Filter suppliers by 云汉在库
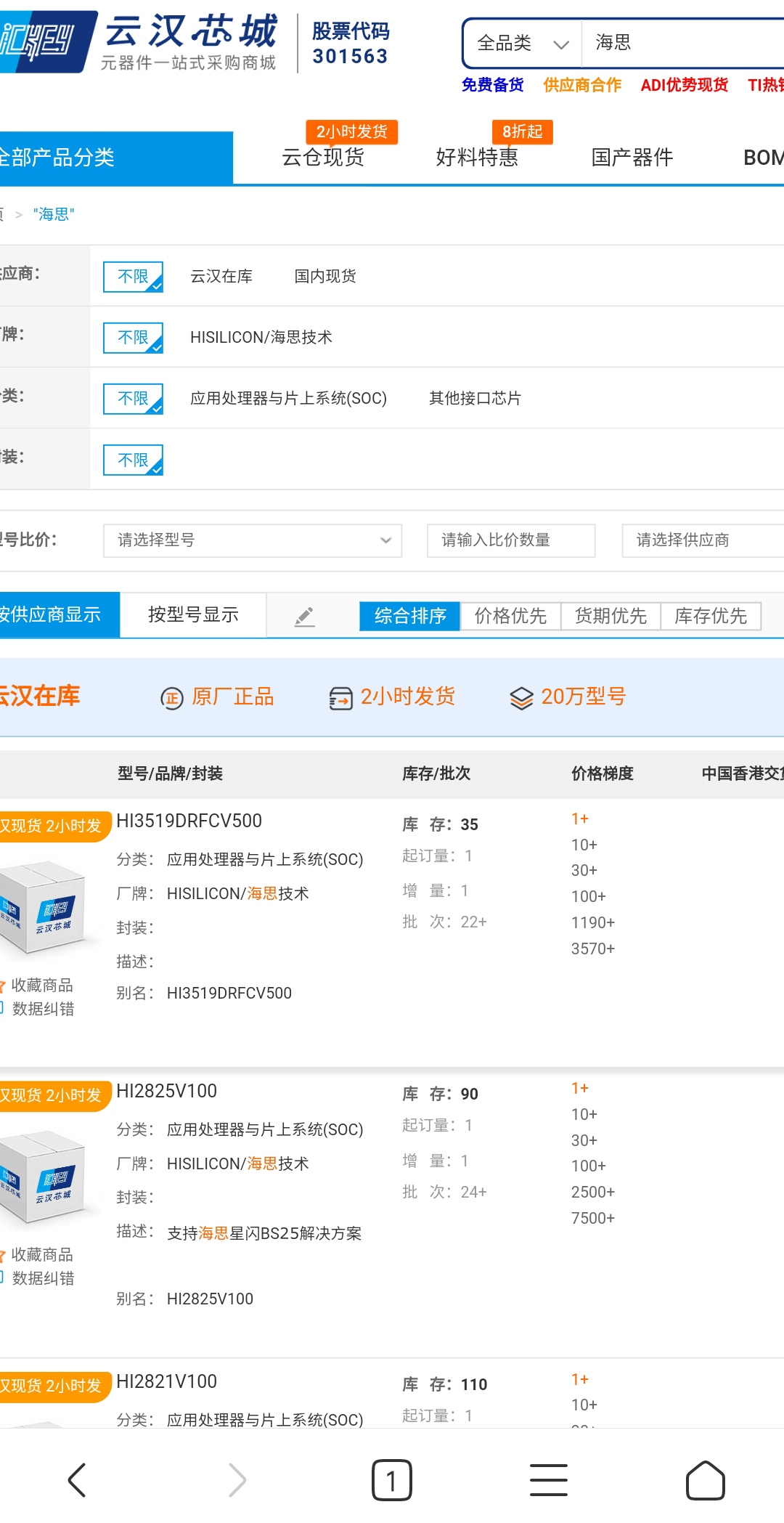This screenshot has width=784, height=1523. pos(221,277)
